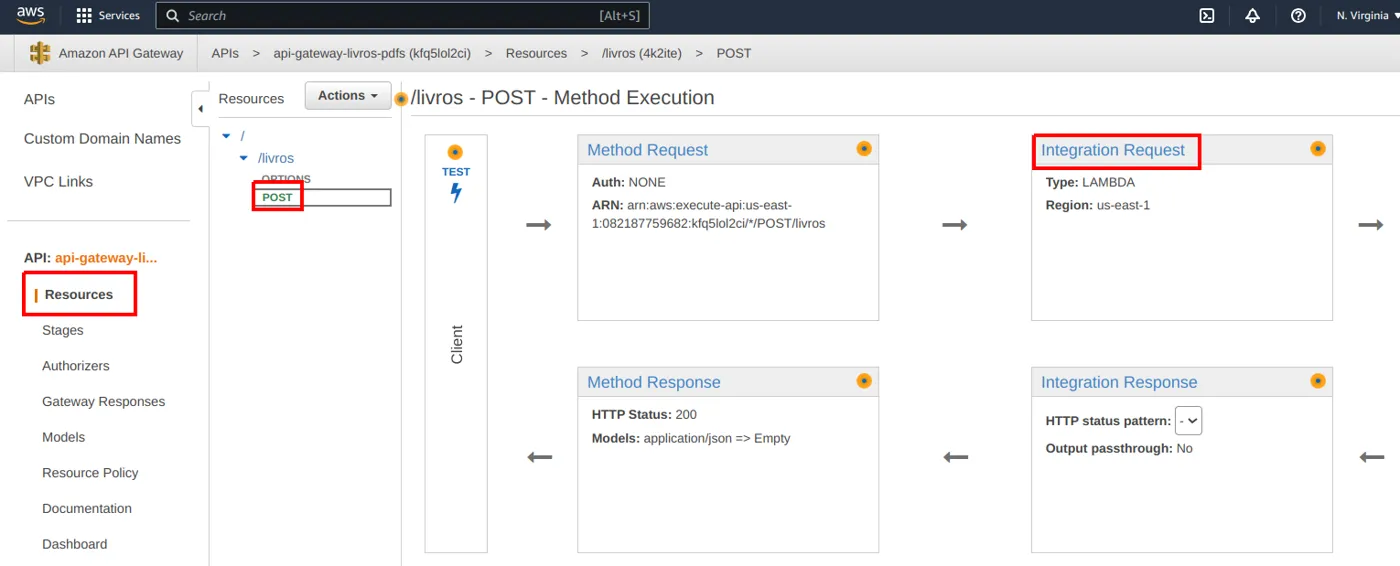1400x566 pixels.
Task: Click /livros (4k2ite) breadcrumb
Action: pos(642,53)
